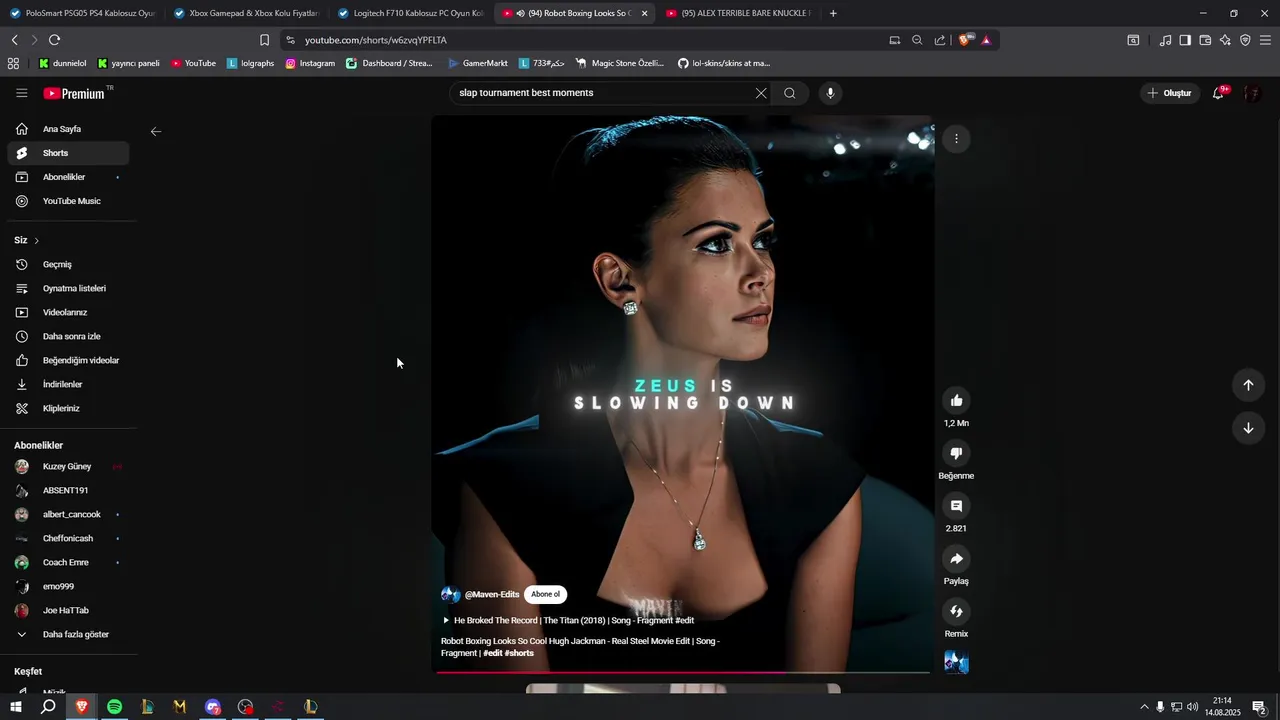Open albert_cancook channel

click(x=68, y=515)
